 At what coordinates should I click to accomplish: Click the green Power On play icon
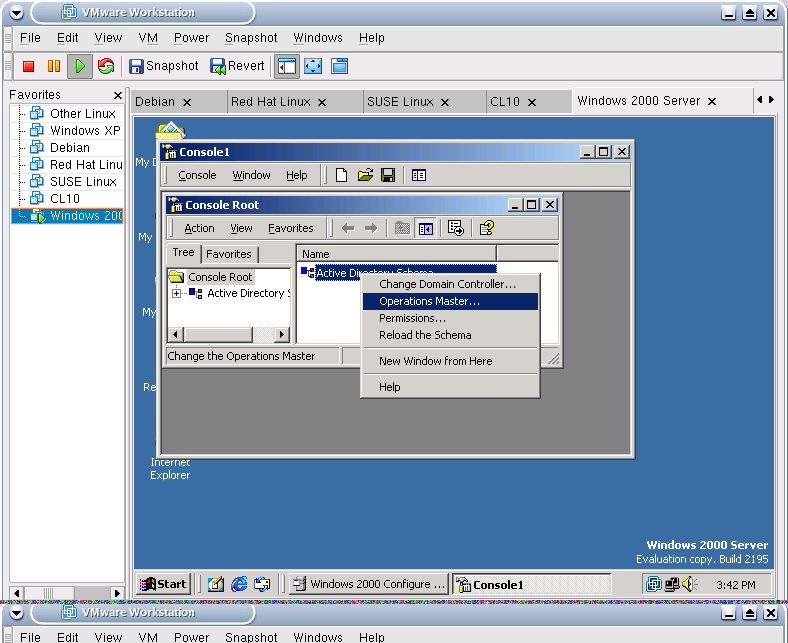[x=80, y=66]
